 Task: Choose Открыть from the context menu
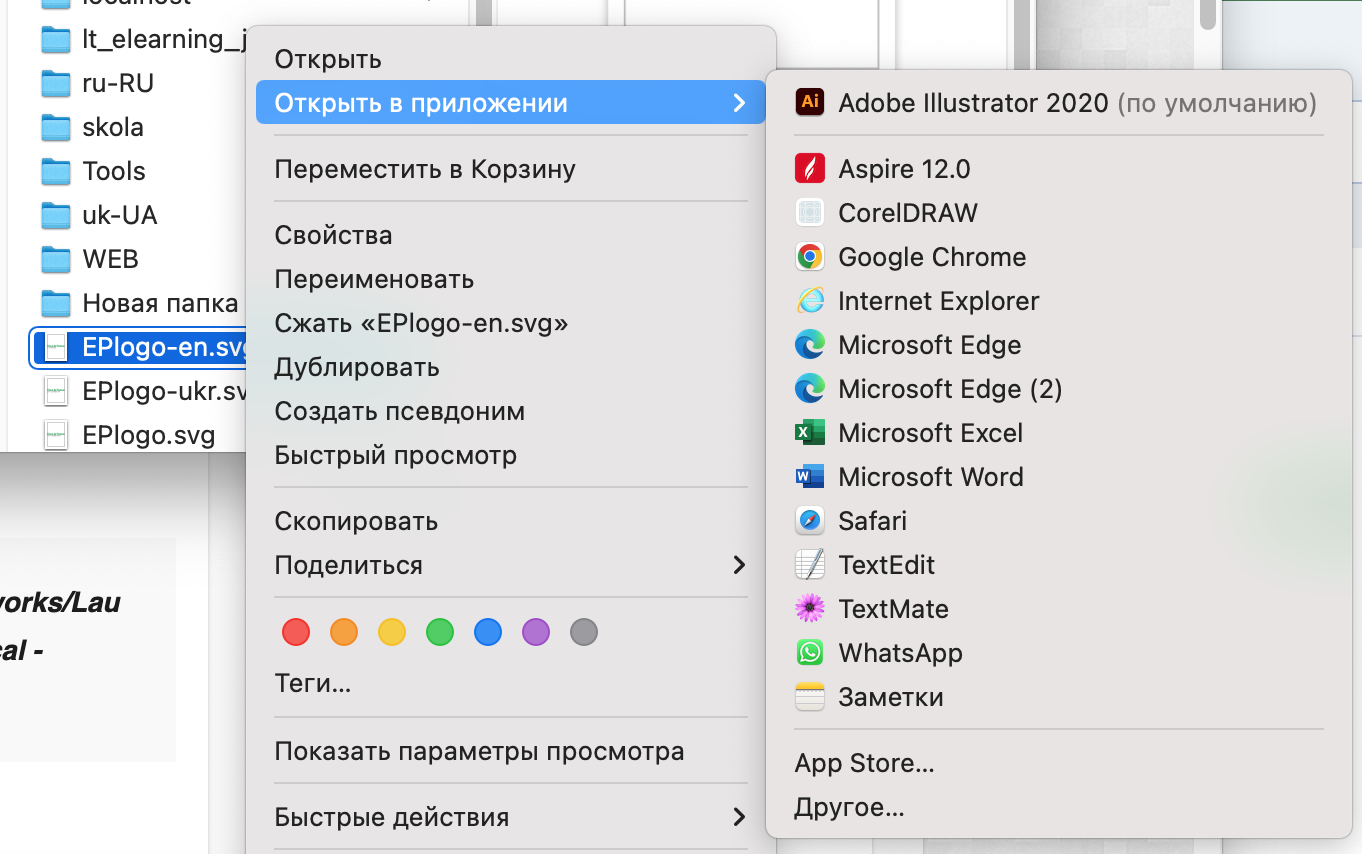pyautogui.click(x=511, y=59)
